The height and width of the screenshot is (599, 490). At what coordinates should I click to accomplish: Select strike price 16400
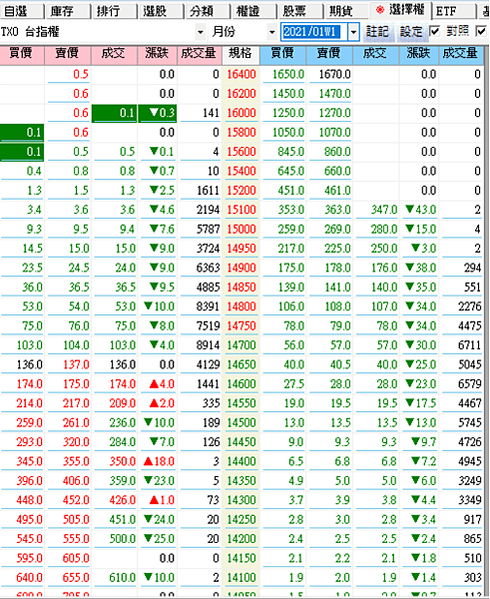point(241,74)
